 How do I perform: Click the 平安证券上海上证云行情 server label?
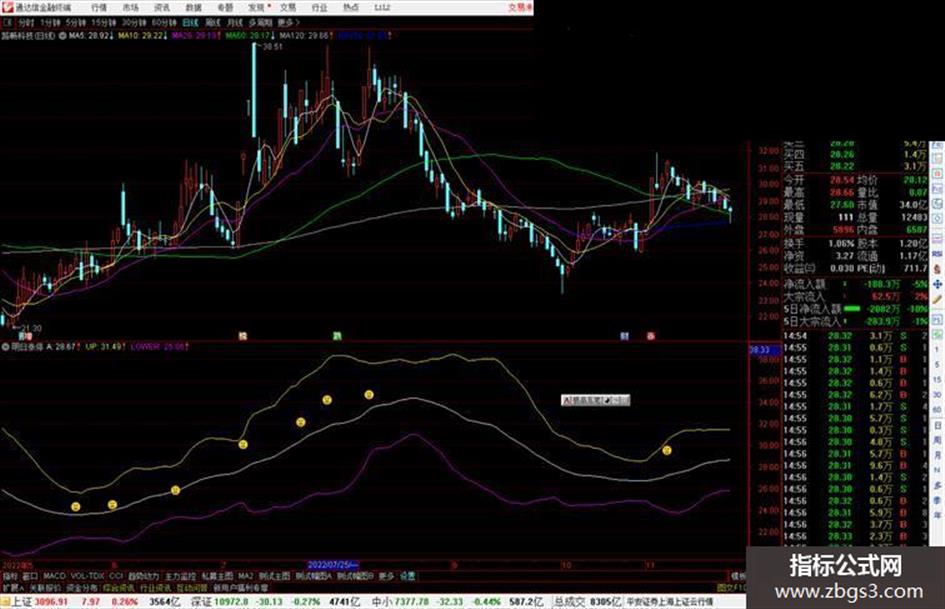(x=670, y=602)
